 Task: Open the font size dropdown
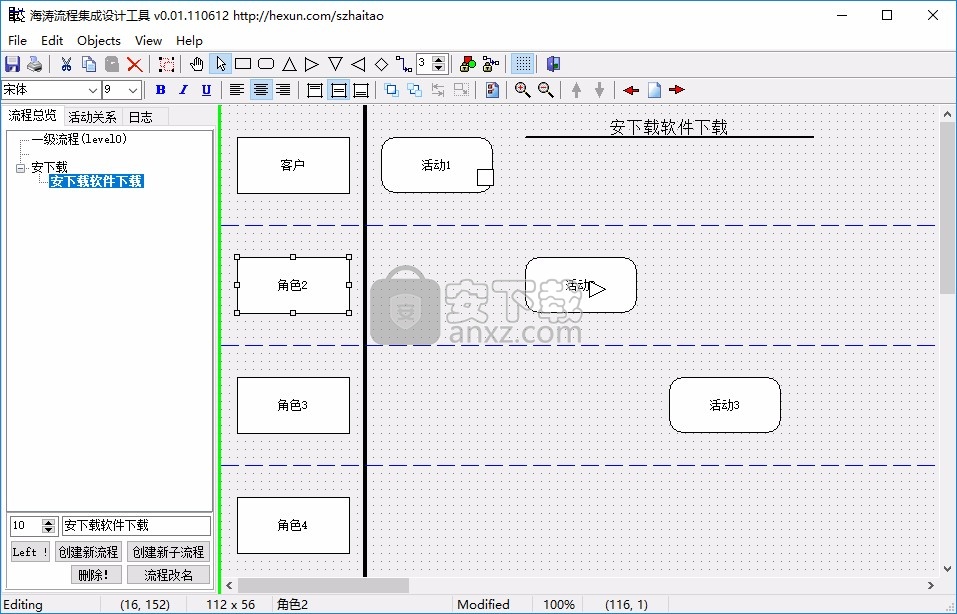[x=134, y=90]
